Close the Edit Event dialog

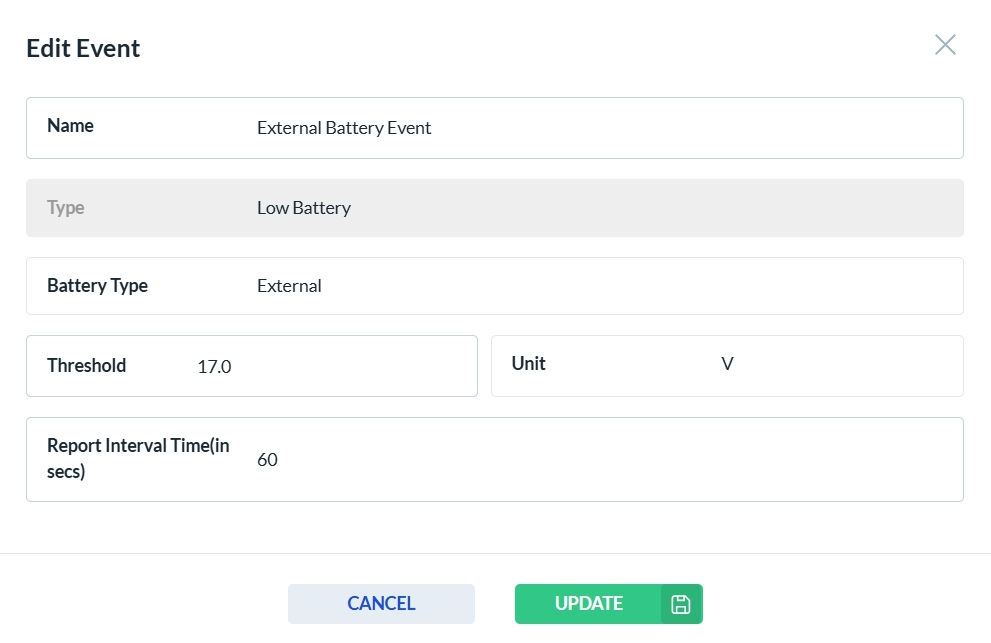click(x=945, y=45)
